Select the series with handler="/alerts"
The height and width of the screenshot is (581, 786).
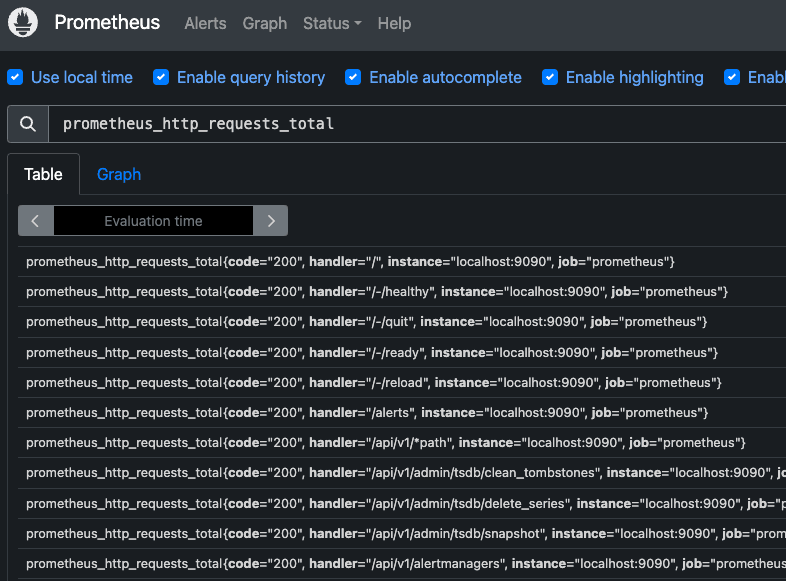(x=402, y=413)
